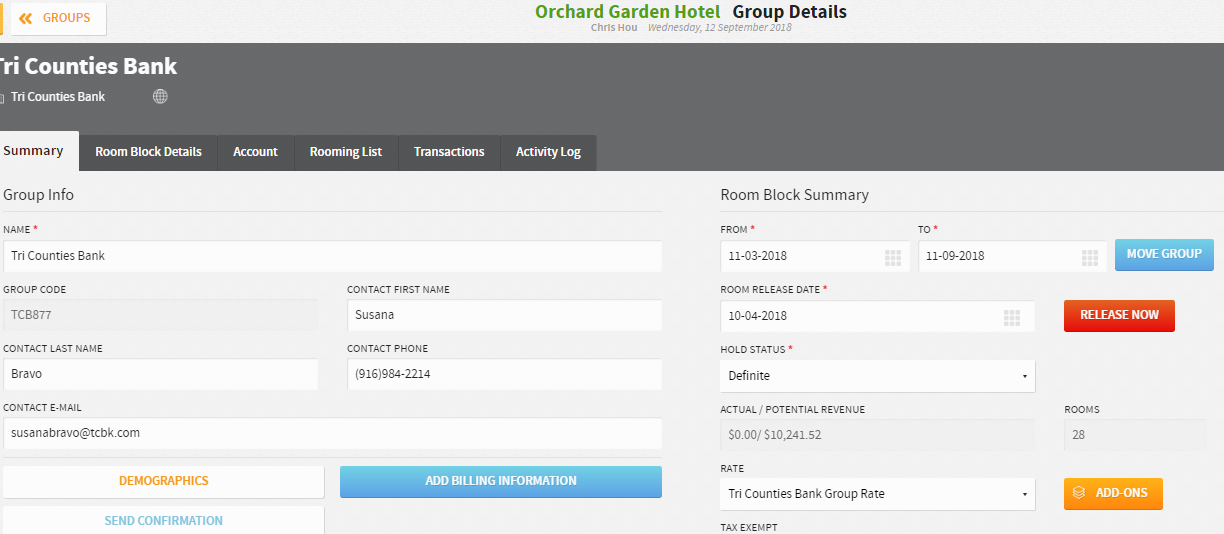Open calendar picker for FROM date
The width and height of the screenshot is (1224, 534).
tap(893, 258)
